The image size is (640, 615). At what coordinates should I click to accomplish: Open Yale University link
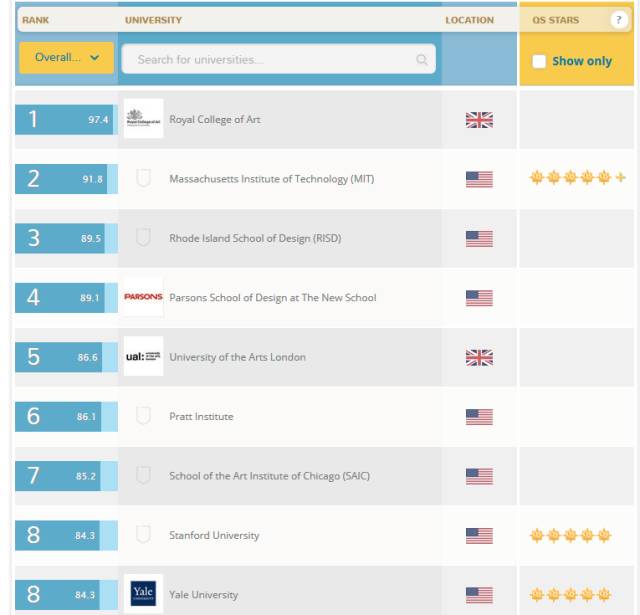[203, 595]
